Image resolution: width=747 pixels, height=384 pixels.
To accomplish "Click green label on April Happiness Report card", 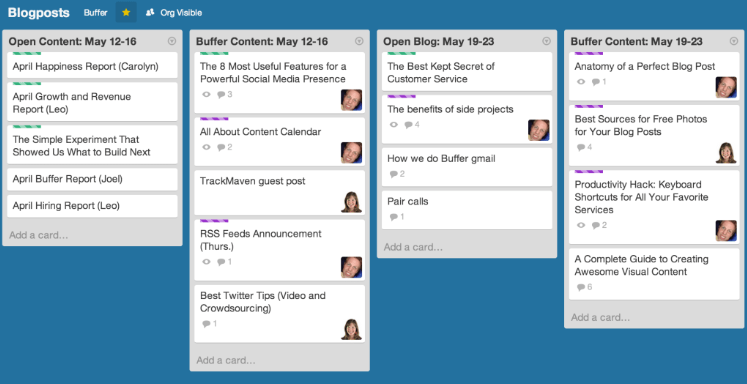I will [x=27, y=53].
